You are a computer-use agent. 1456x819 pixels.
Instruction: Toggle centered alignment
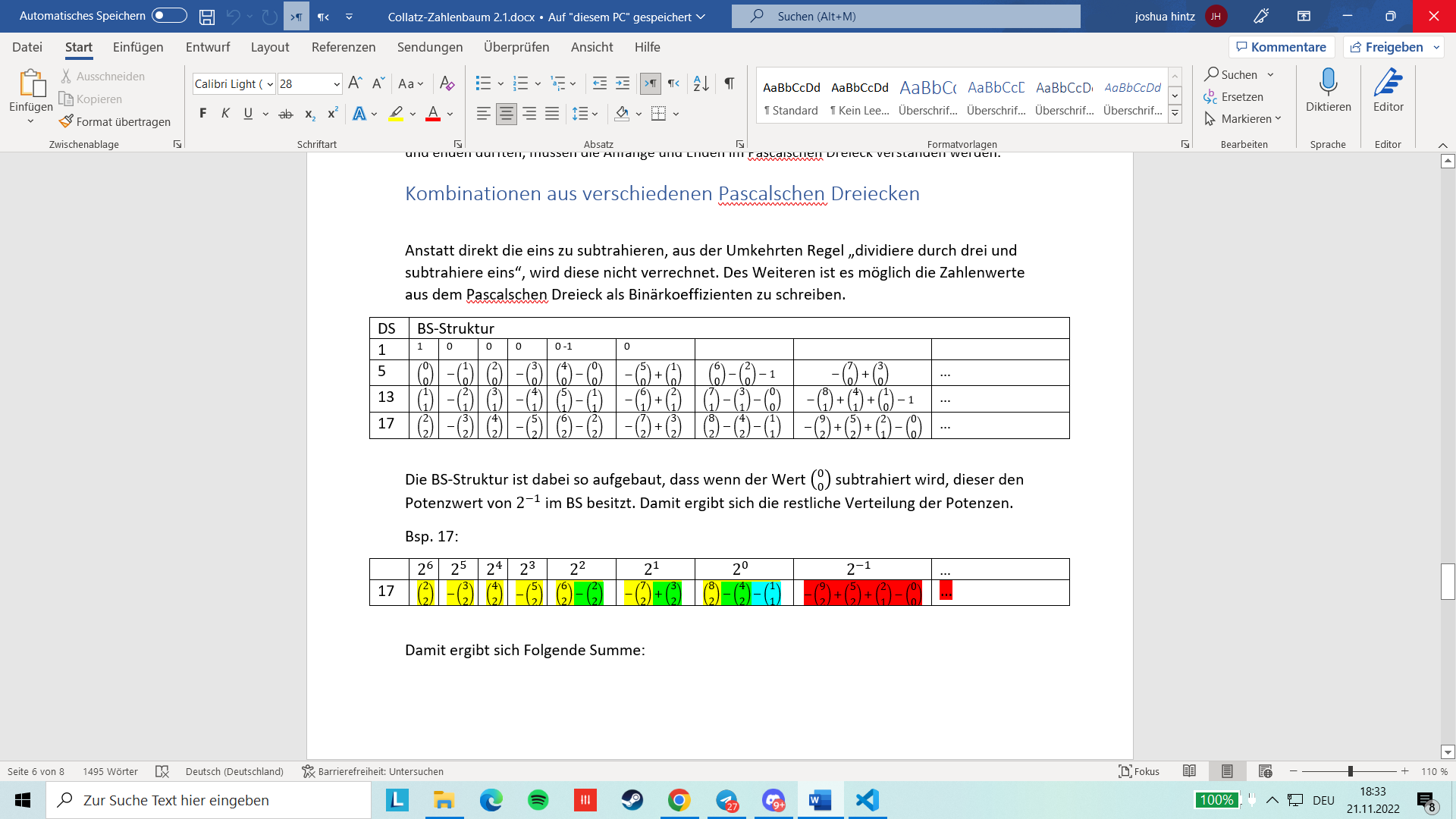506,114
